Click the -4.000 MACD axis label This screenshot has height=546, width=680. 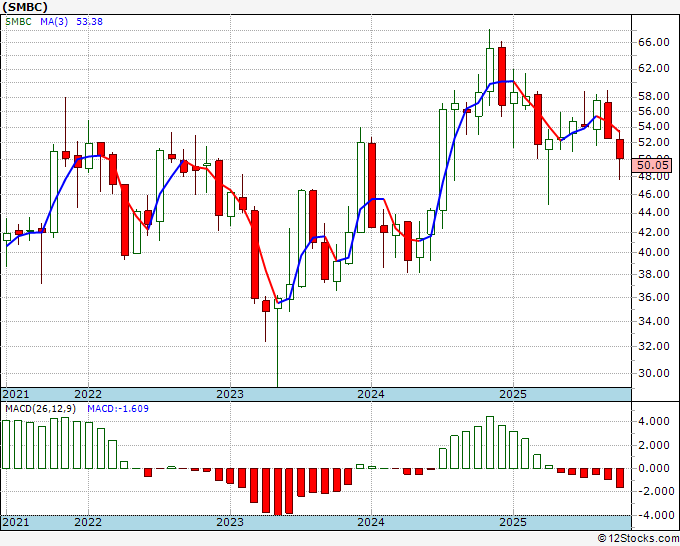(654, 515)
